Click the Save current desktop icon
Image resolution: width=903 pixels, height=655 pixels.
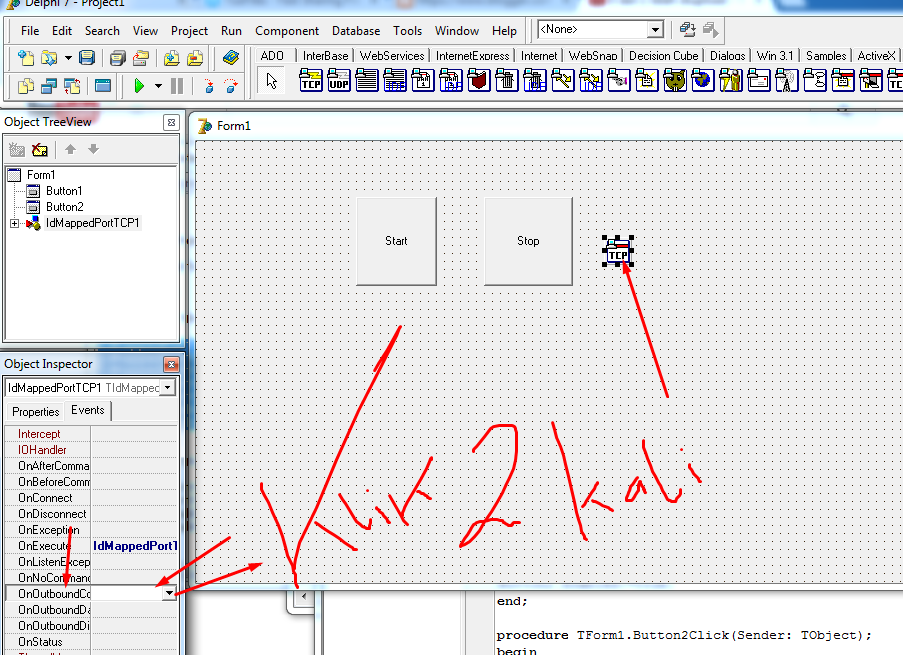687,29
